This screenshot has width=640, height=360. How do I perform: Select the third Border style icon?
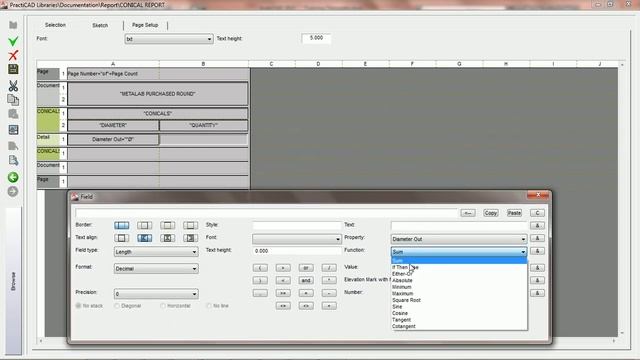tap(167, 225)
